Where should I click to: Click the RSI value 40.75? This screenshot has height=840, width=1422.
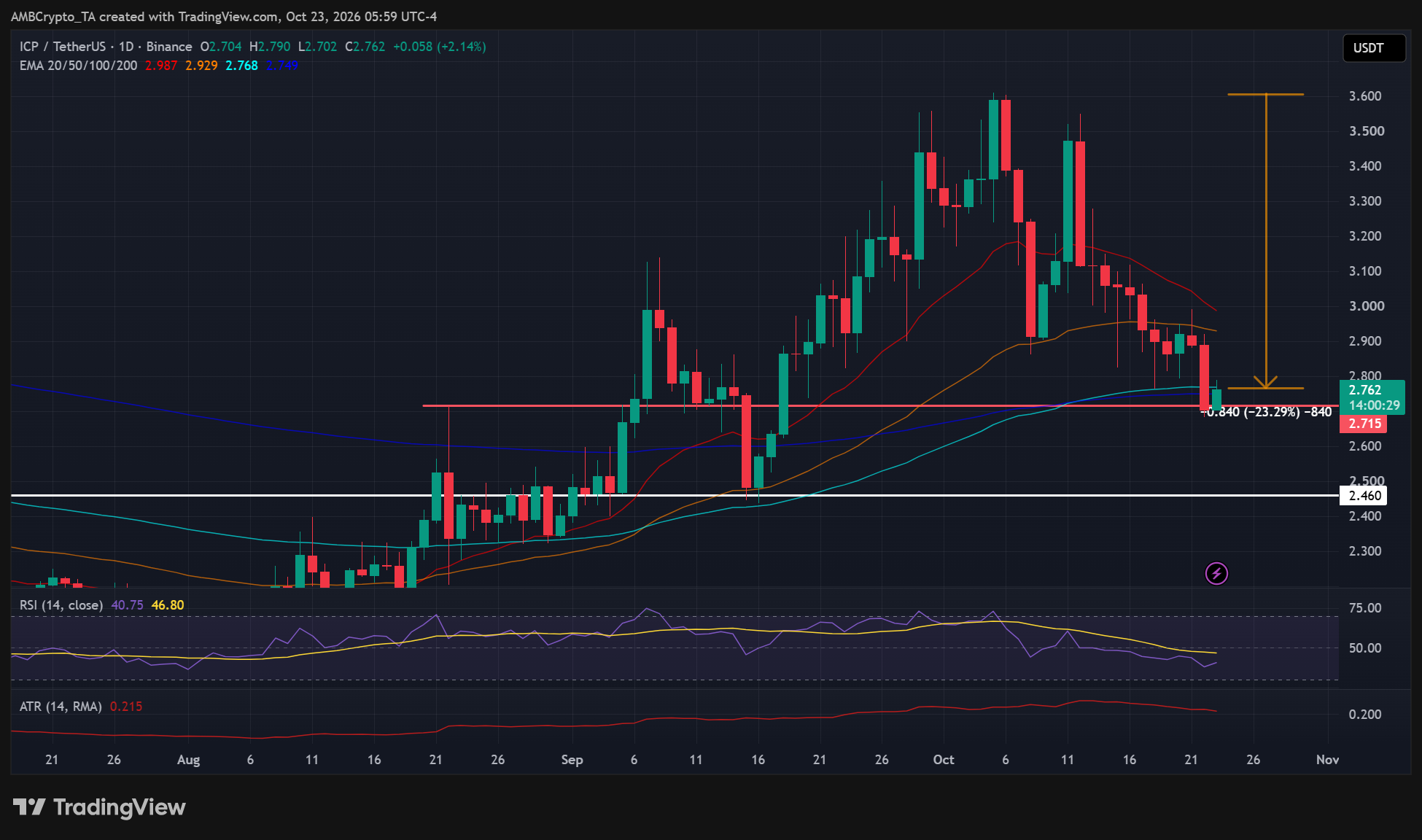coord(128,605)
